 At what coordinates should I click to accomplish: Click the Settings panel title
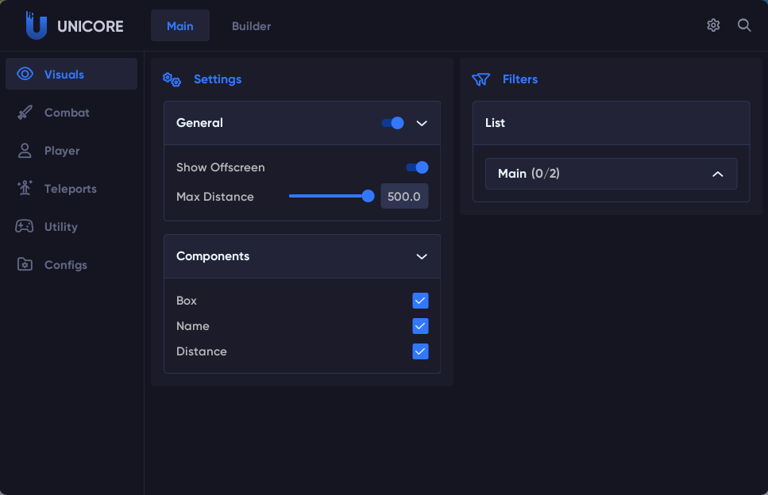pyautogui.click(x=217, y=79)
